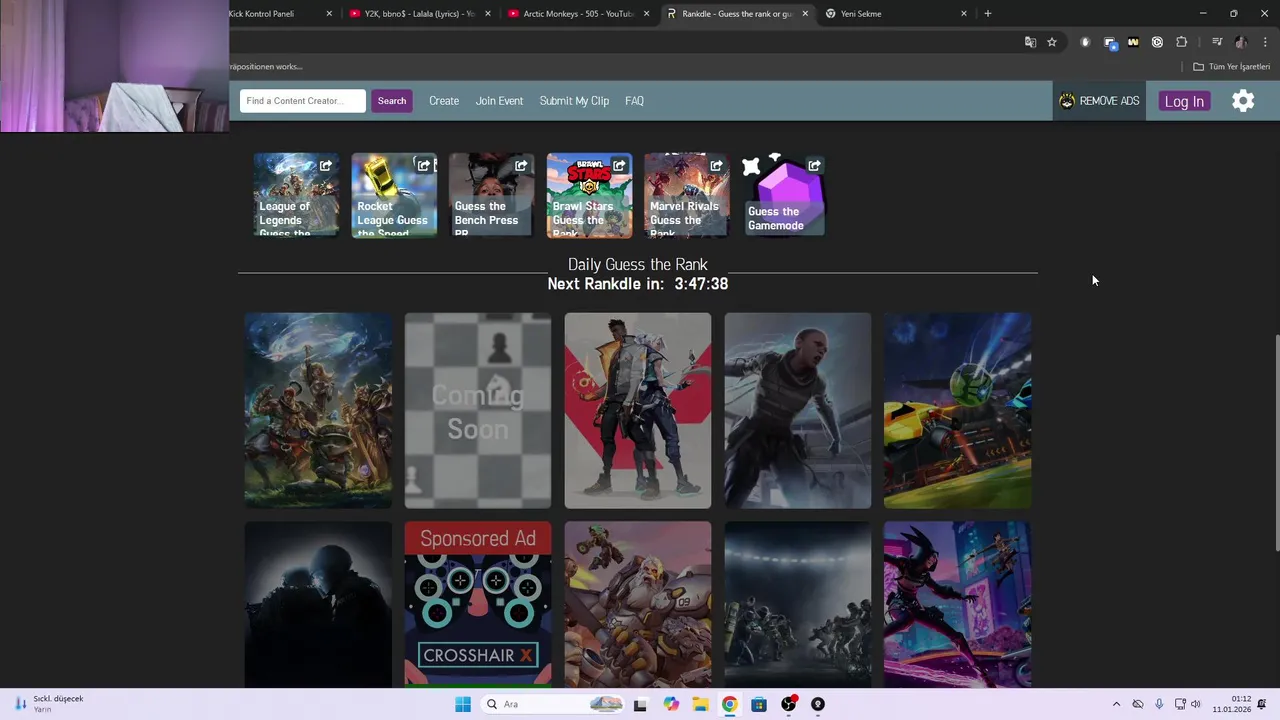1280x720 pixels.
Task: Share the Rocket League Guess the Speed card
Action: coord(424,166)
